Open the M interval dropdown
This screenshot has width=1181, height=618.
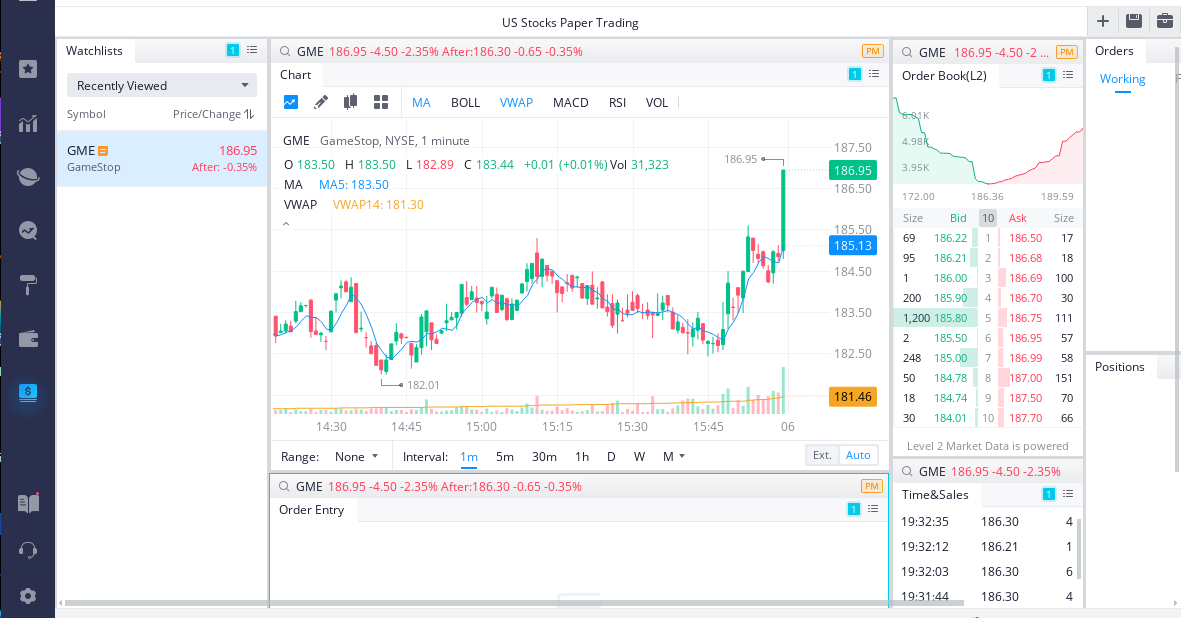pyautogui.click(x=673, y=456)
